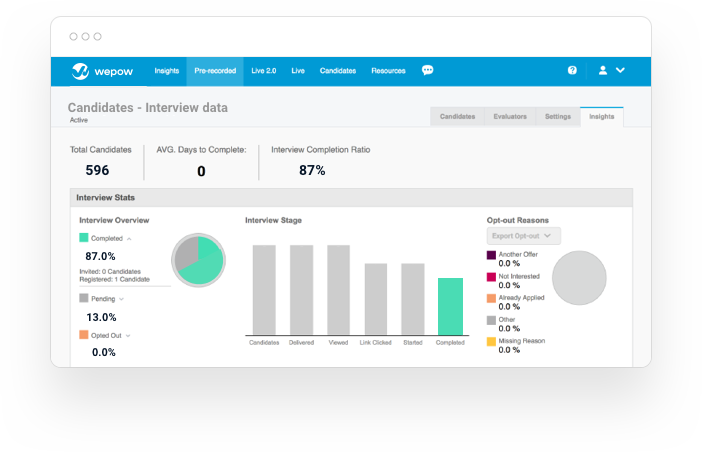Go to Live 2.0 section
The width and height of the screenshot is (702, 452).
(x=264, y=71)
